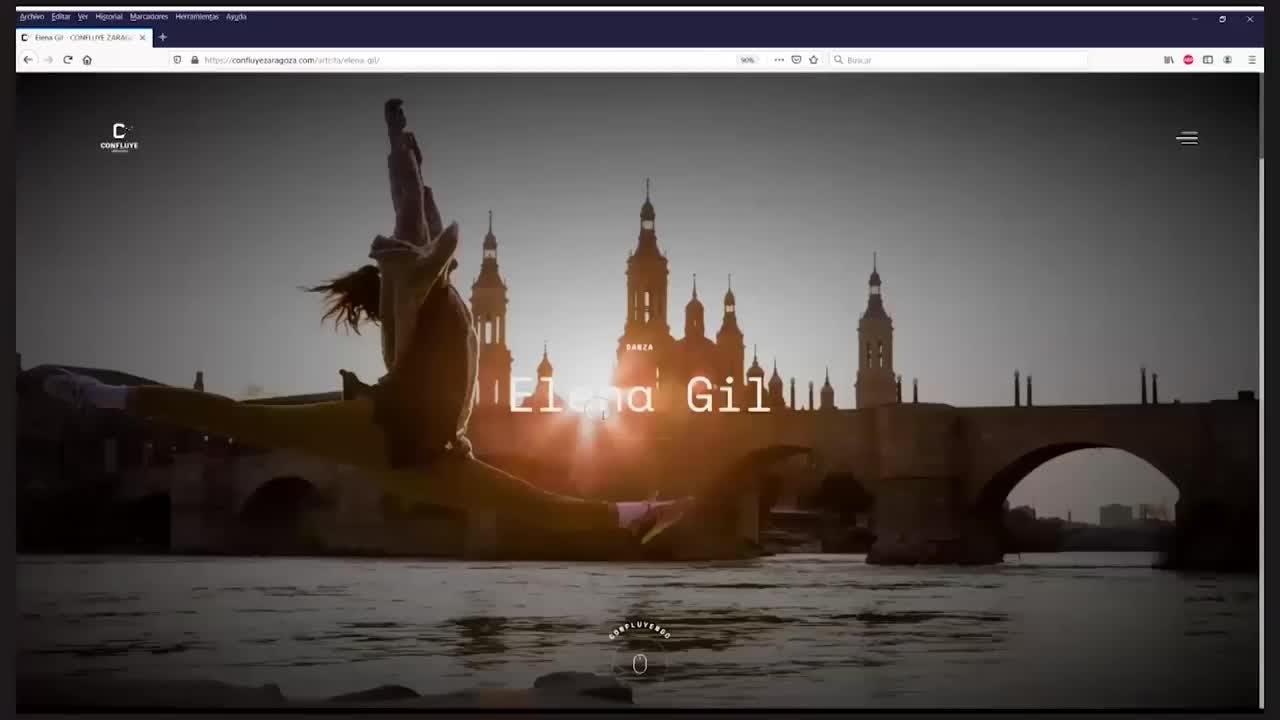This screenshot has width=1280, height=720.
Task: Open the browser library
Action: (x=1168, y=60)
